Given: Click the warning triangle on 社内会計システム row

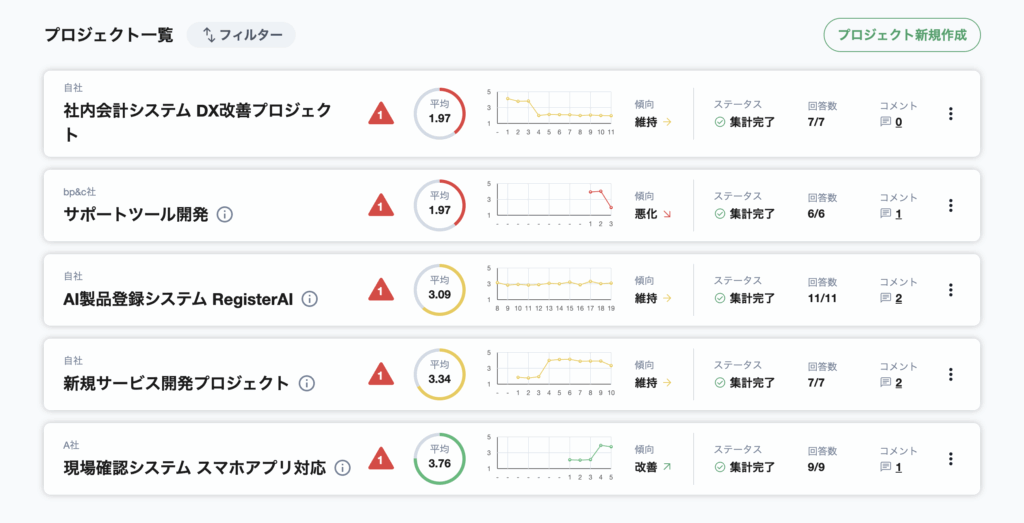Looking at the screenshot, I should coord(381,114).
